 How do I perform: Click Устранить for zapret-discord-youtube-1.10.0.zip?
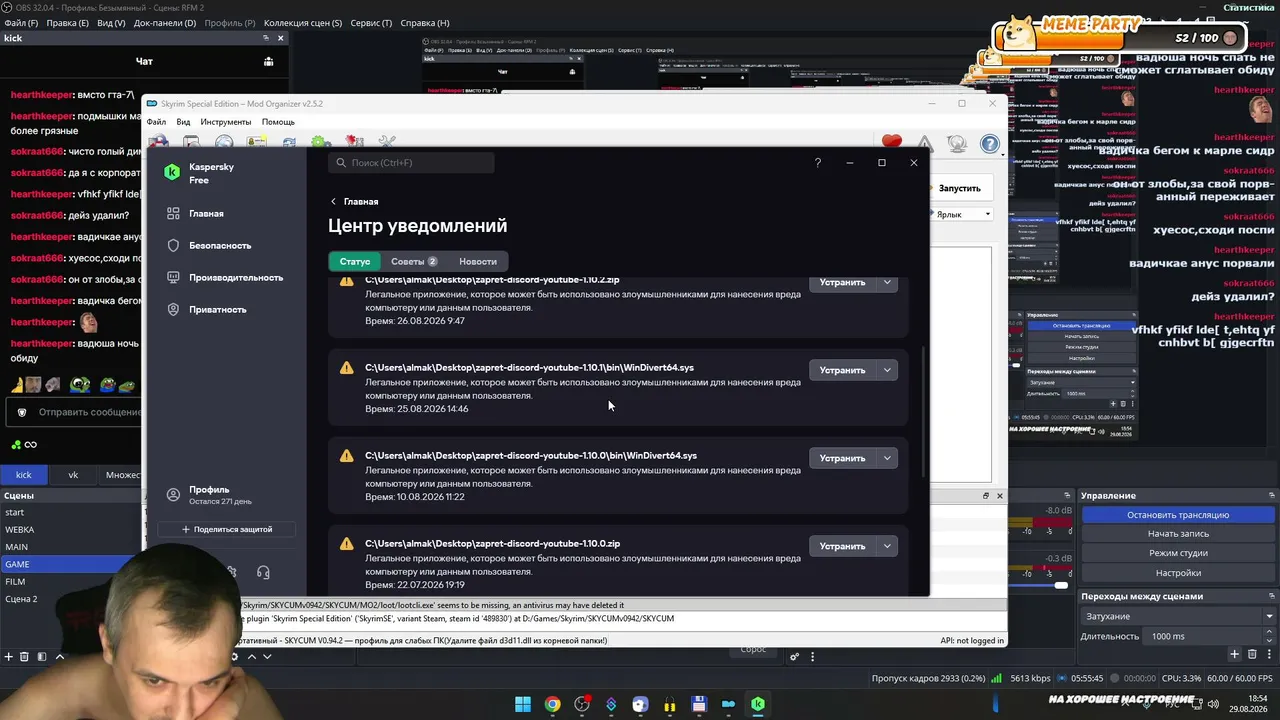[842, 546]
